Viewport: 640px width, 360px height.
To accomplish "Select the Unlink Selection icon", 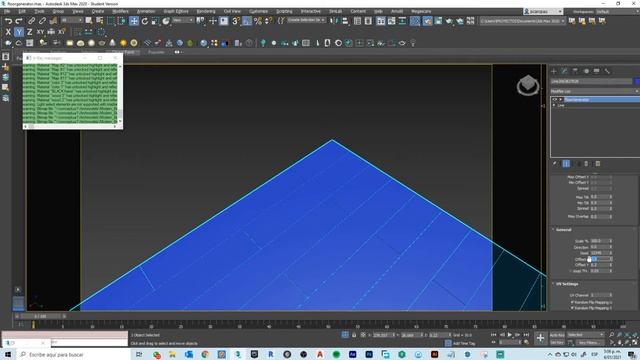I will [x=42, y=21].
